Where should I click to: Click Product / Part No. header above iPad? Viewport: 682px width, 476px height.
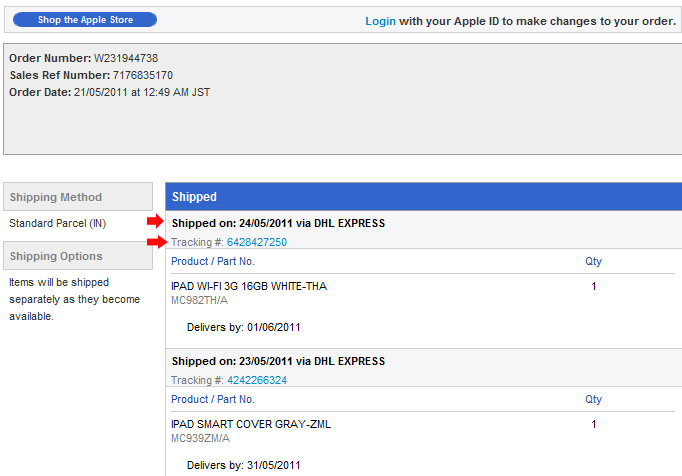point(213,261)
